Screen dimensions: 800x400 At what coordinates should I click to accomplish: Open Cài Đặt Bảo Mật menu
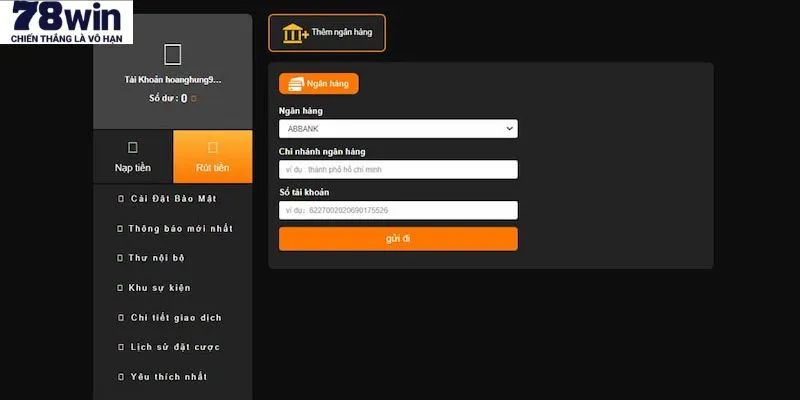coord(173,198)
